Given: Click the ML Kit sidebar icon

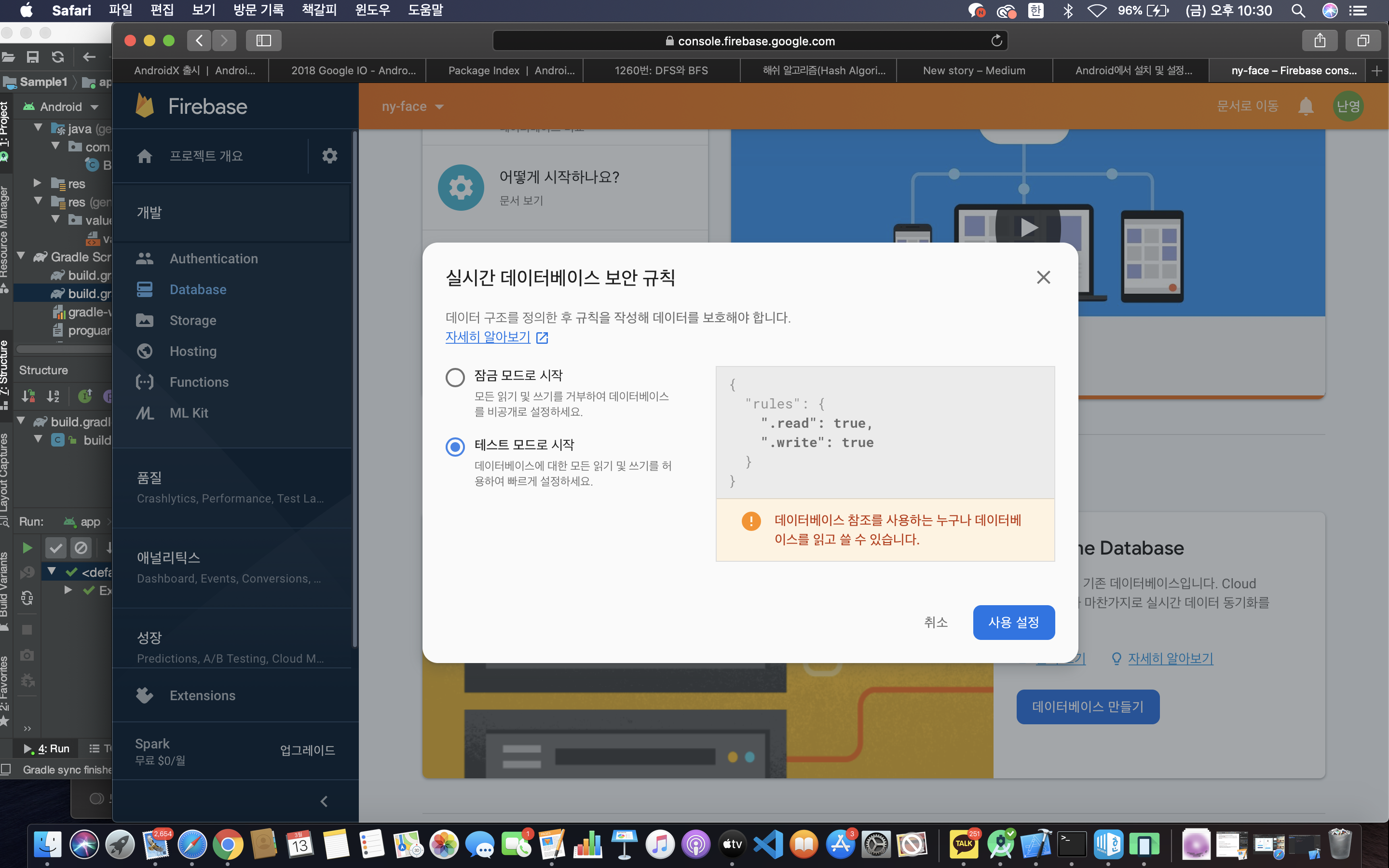Looking at the screenshot, I should 145,413.
